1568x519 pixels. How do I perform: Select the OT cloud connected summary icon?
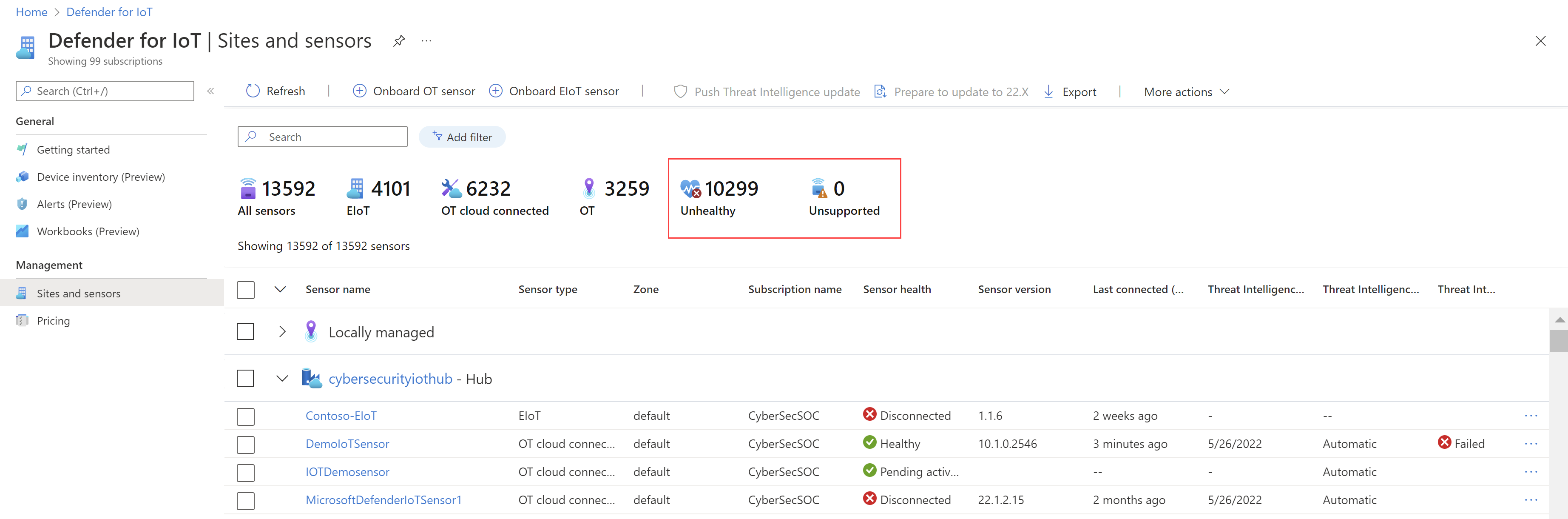point(451,188)
